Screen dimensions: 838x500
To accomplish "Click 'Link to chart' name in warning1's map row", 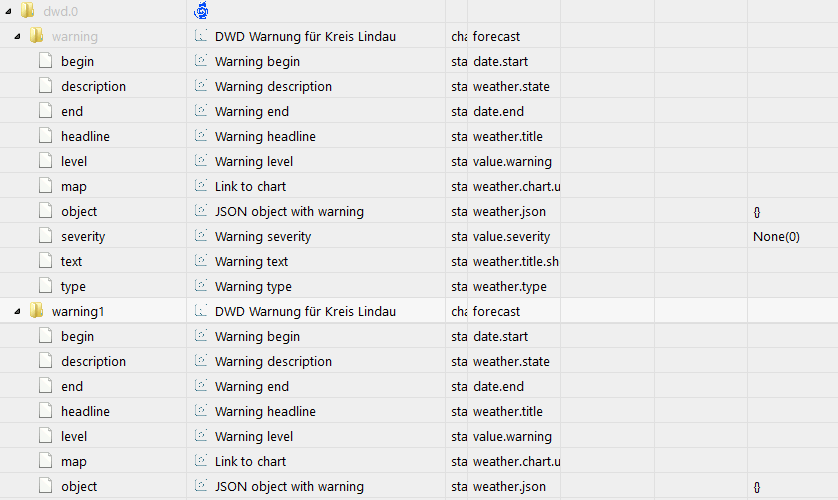I will pyautogui.click(x=250, y=462).
